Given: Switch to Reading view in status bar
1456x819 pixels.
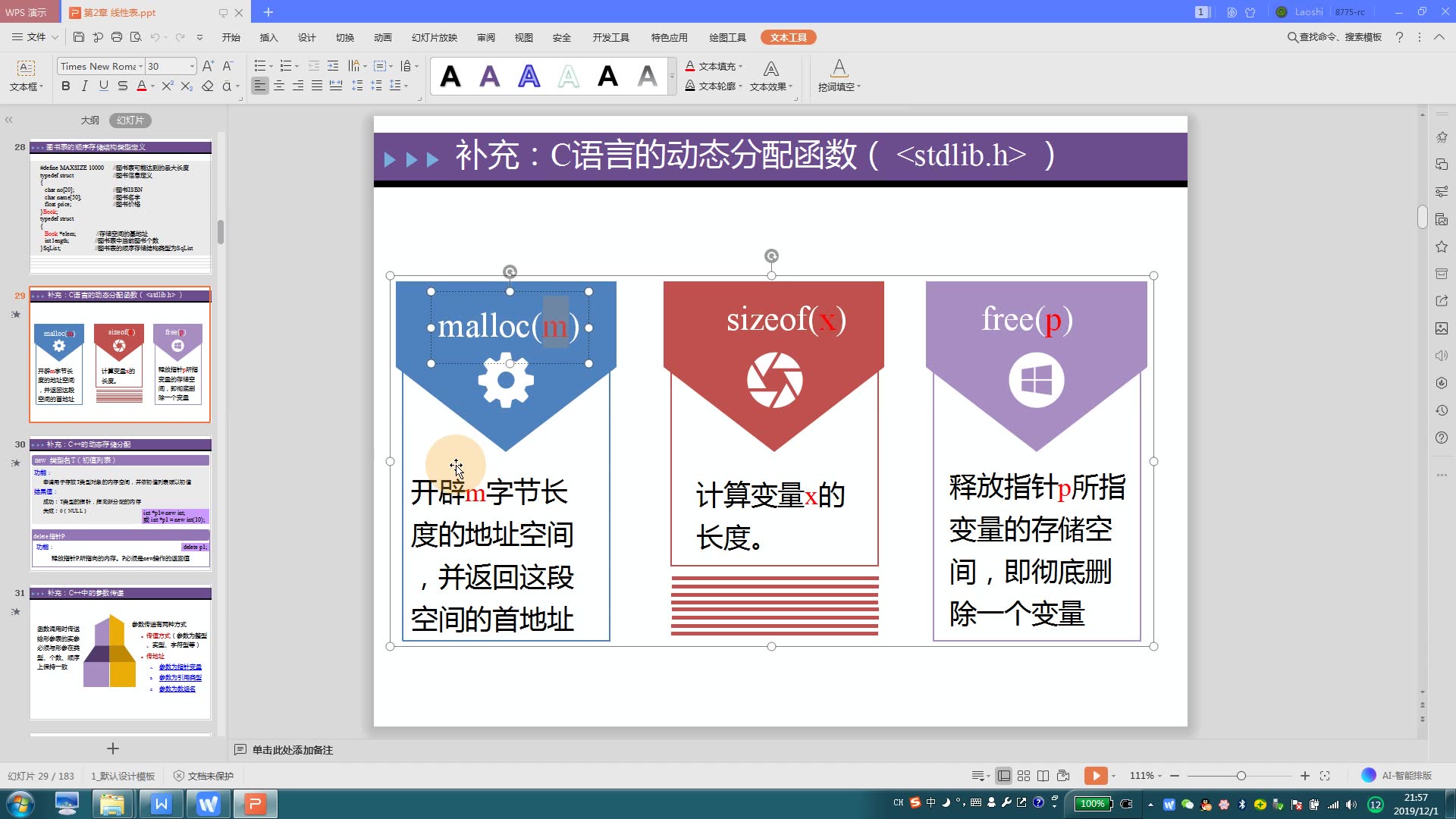Looking at the screenshot, I should tap(1043, 776).
